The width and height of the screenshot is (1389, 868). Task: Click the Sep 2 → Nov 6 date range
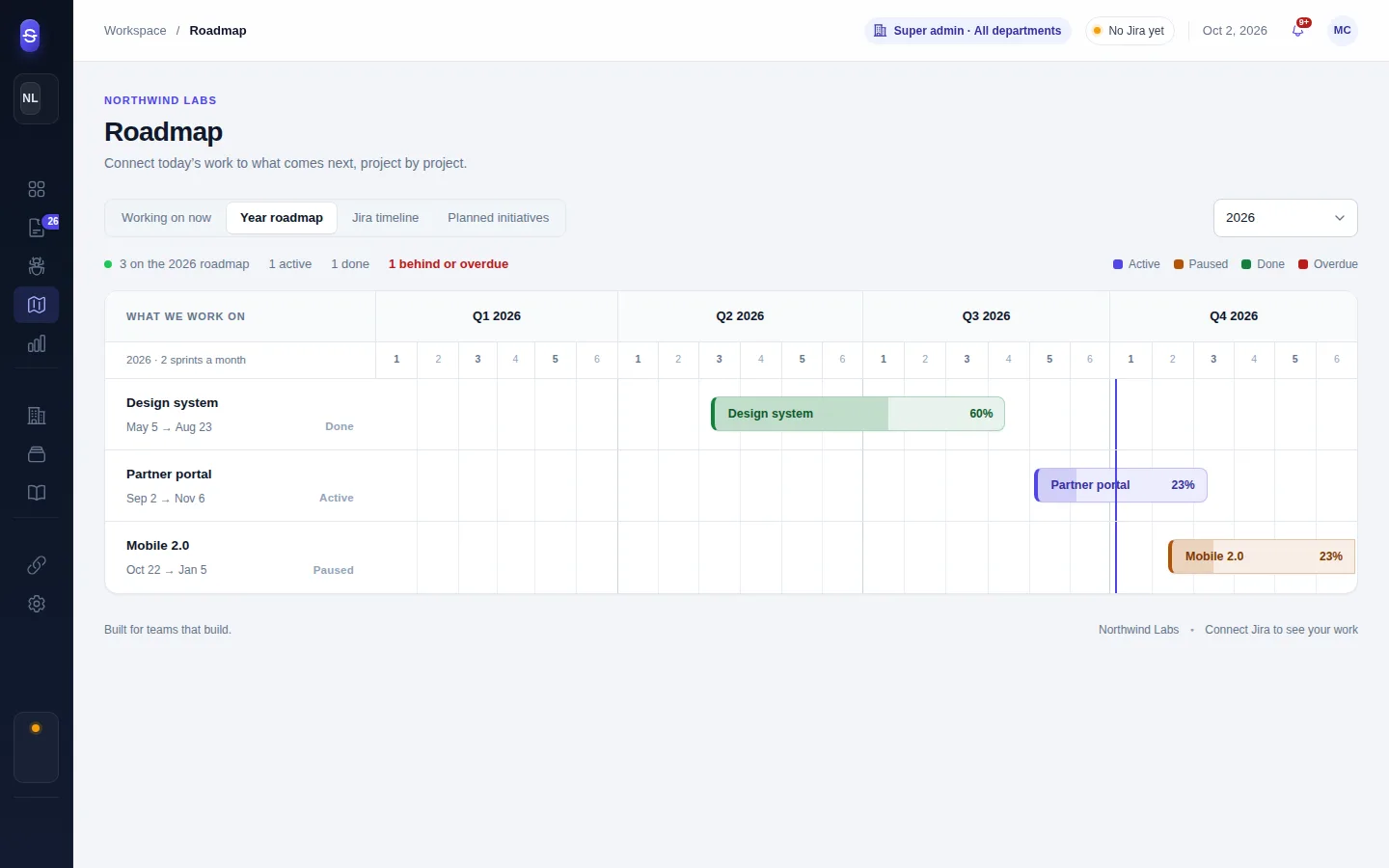pyautogui.click(x=166, y=499)
